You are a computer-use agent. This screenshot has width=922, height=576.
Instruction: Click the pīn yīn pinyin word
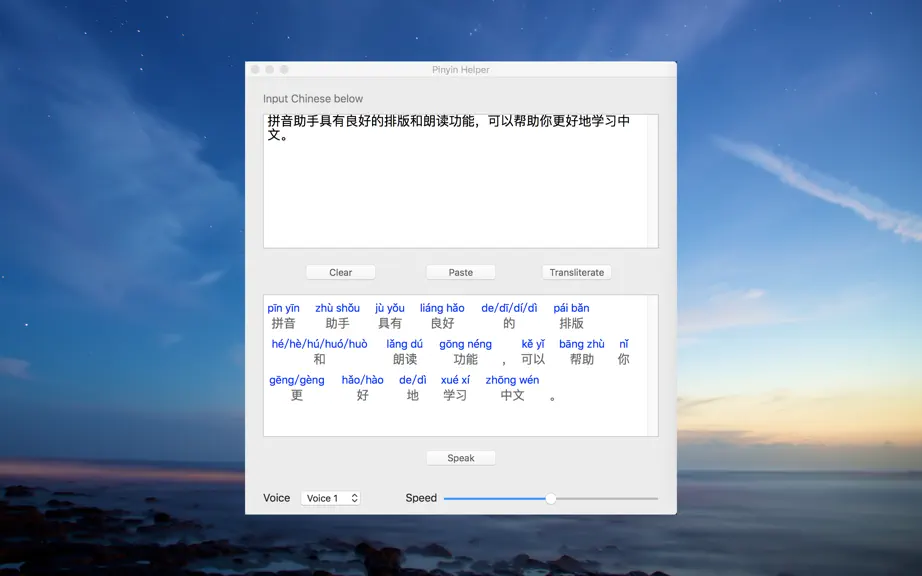tap(283, 308)
